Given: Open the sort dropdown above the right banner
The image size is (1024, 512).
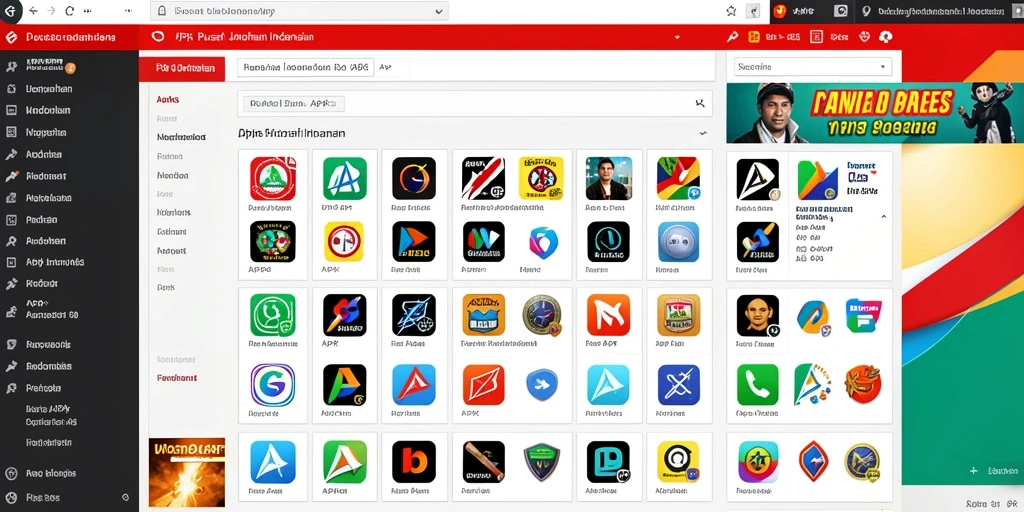Looking at the screenshot, I should point(813,67).
